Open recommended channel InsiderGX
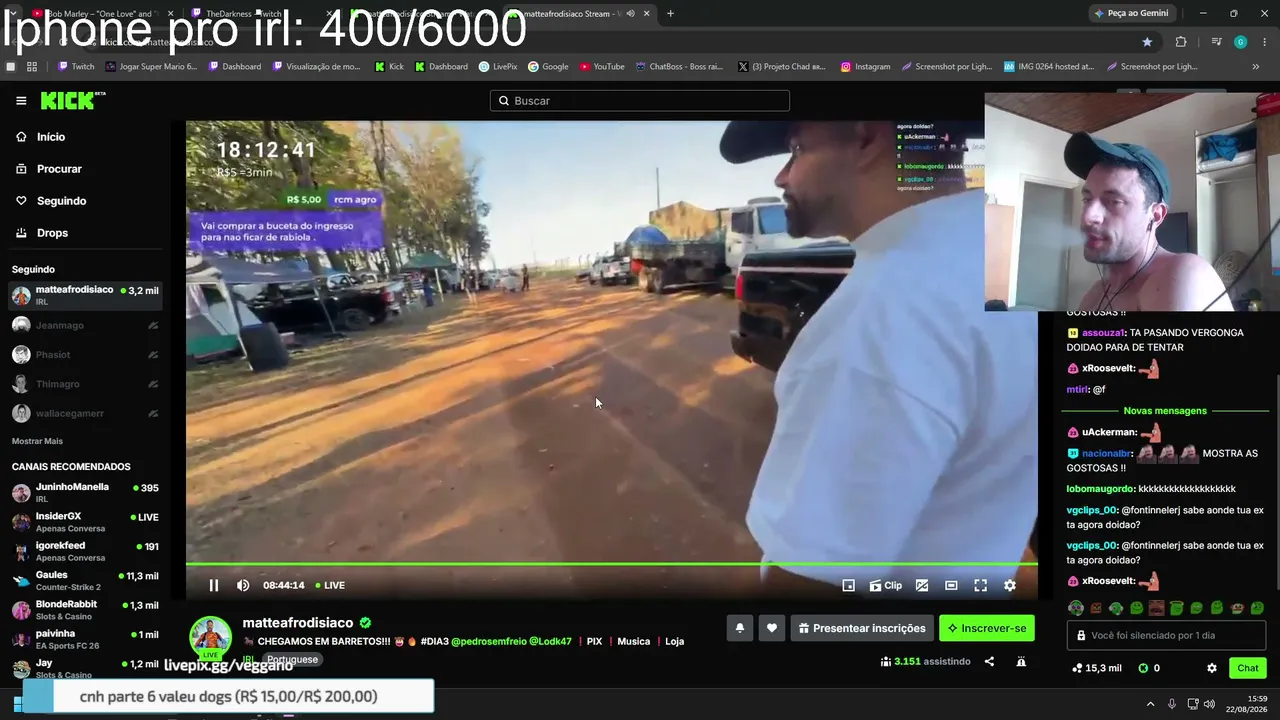This screenshot has height=720, width=1280. (85, 522)
